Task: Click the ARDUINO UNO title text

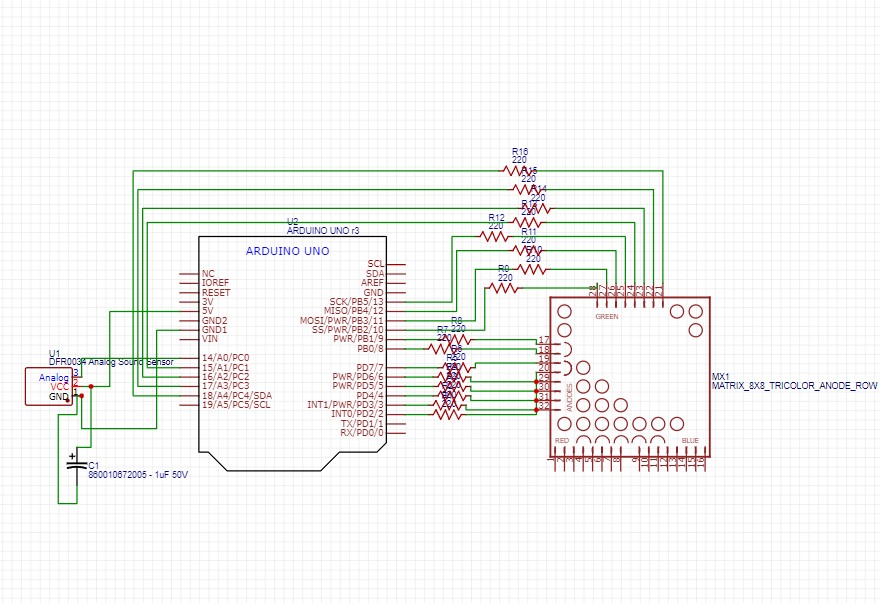Action: pyautogui.click(x=288, y=251)
